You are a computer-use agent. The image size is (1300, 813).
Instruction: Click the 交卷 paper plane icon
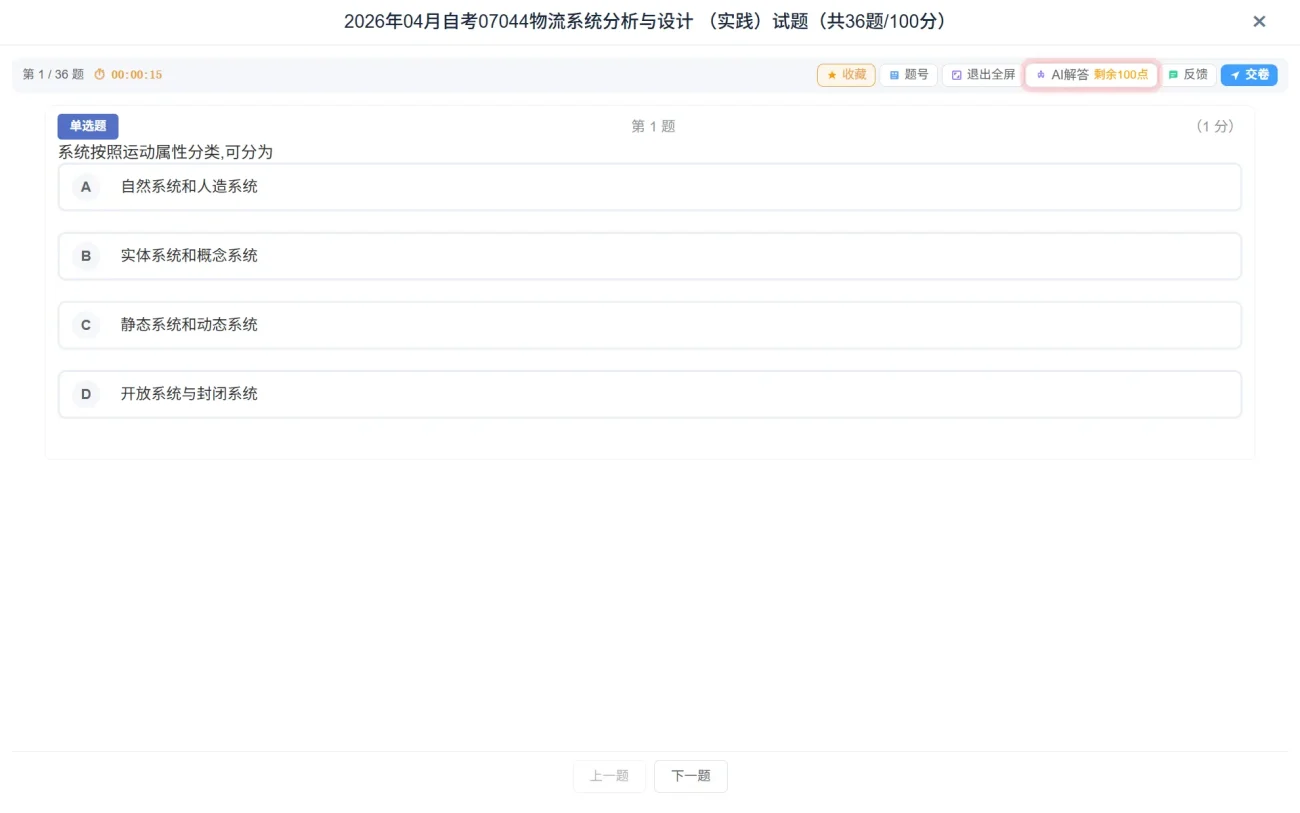coord(1235,75)
